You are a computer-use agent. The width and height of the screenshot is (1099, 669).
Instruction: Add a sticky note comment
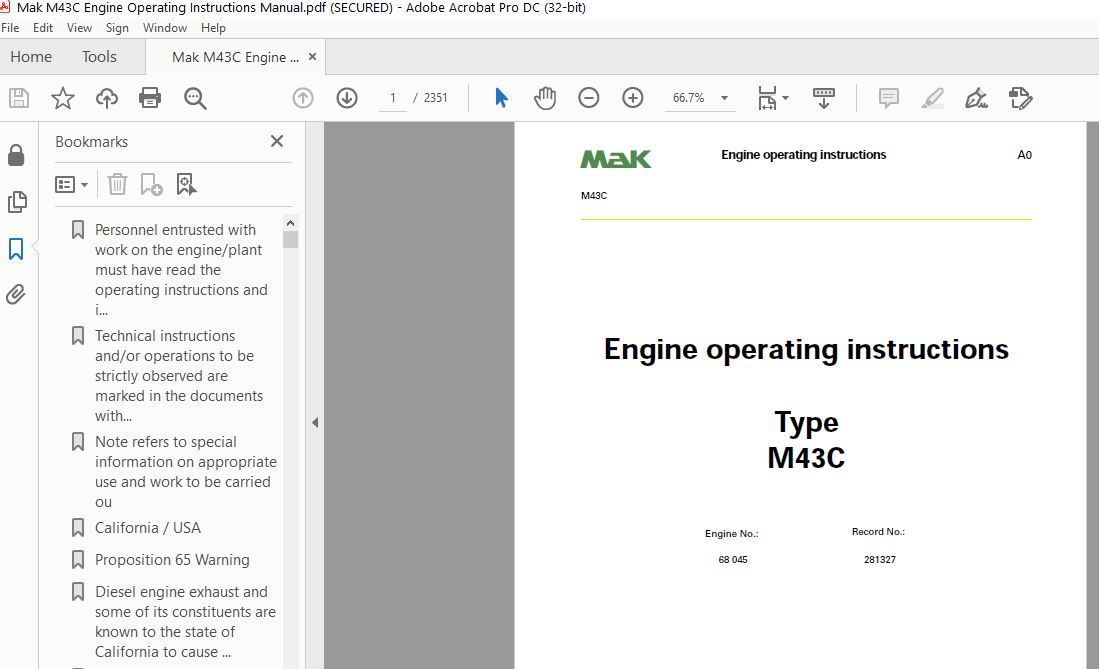click(x=889, y=98)
